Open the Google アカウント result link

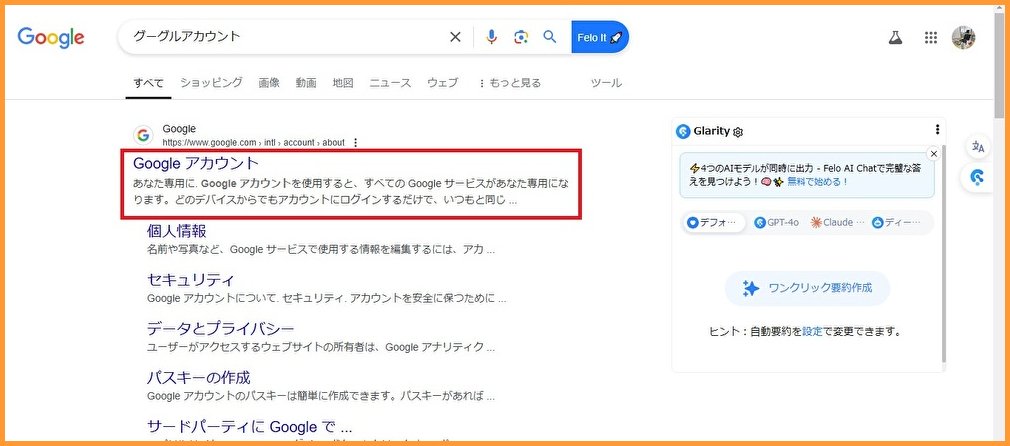click(x=195, y=163)
